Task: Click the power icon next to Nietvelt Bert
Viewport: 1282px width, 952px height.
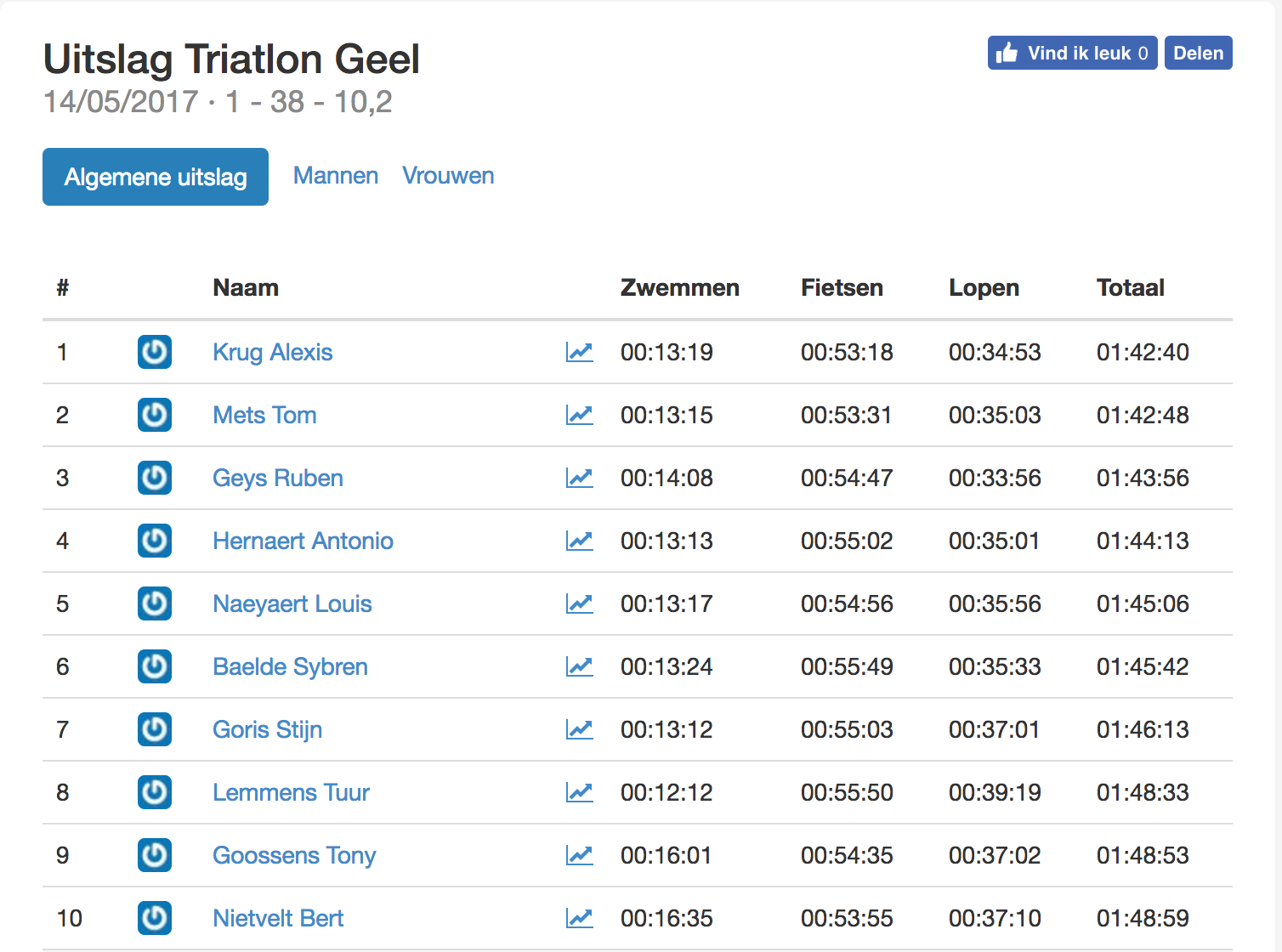Action: click(154, 918)
